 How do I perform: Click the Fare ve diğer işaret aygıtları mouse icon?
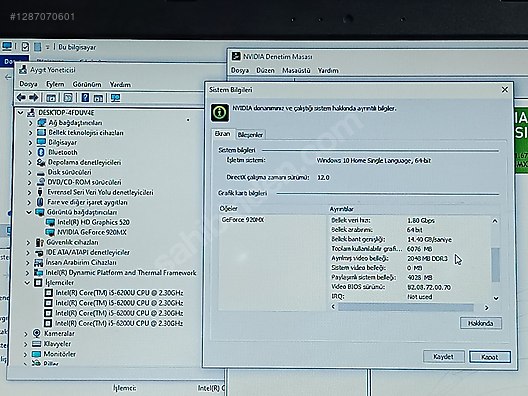(40, 202)
